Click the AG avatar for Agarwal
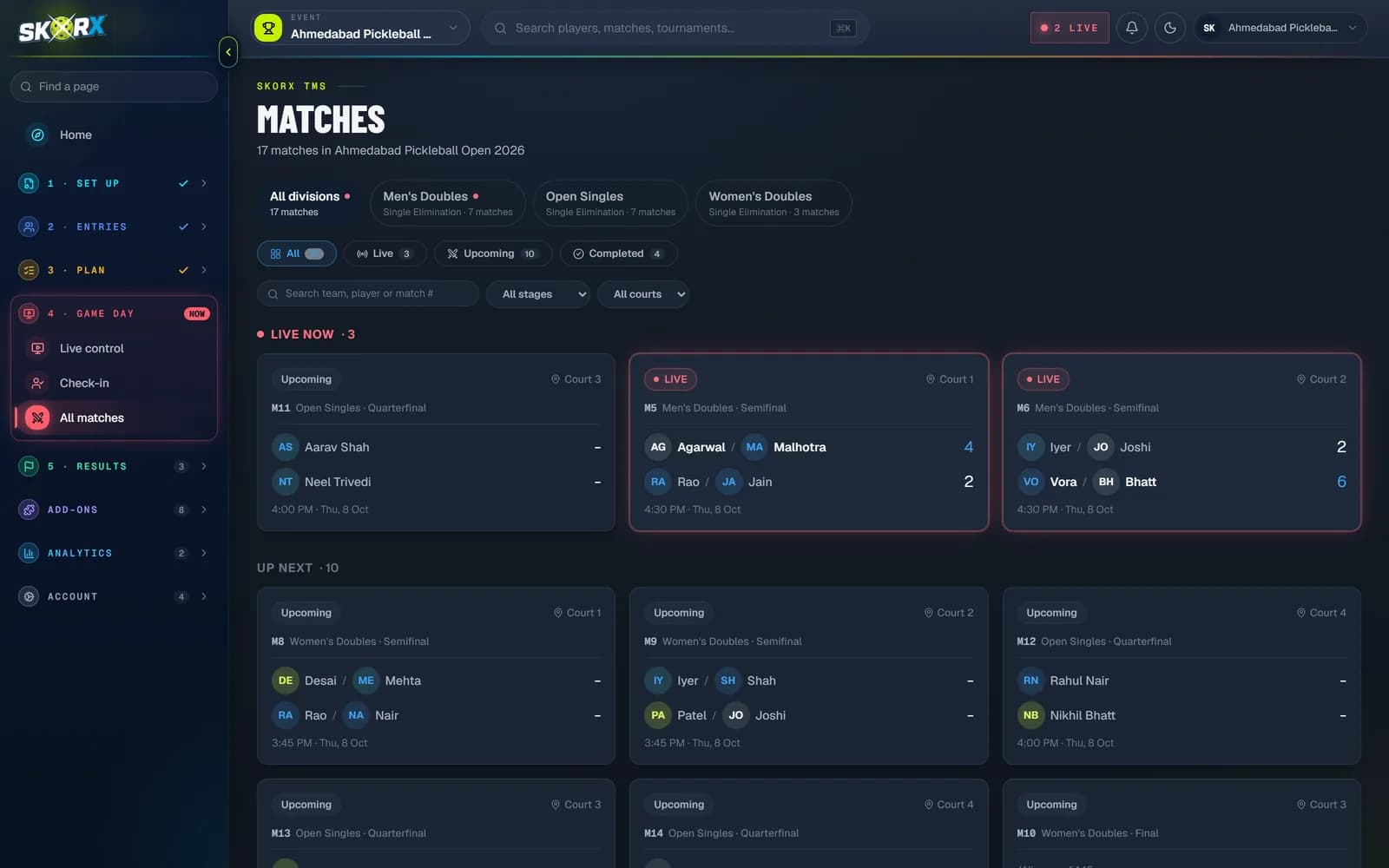The width and height of the screenshot is (1389, 868). (658, 447)
